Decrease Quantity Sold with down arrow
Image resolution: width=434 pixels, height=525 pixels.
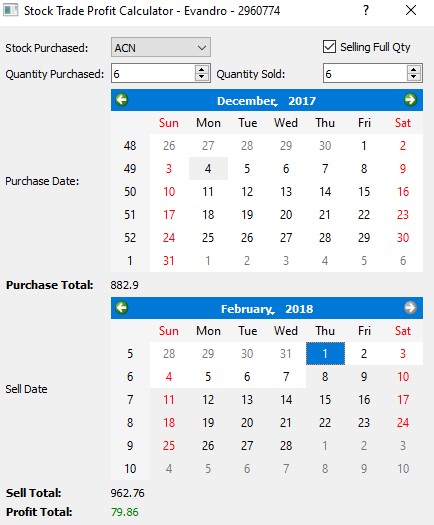click(414, 77)
